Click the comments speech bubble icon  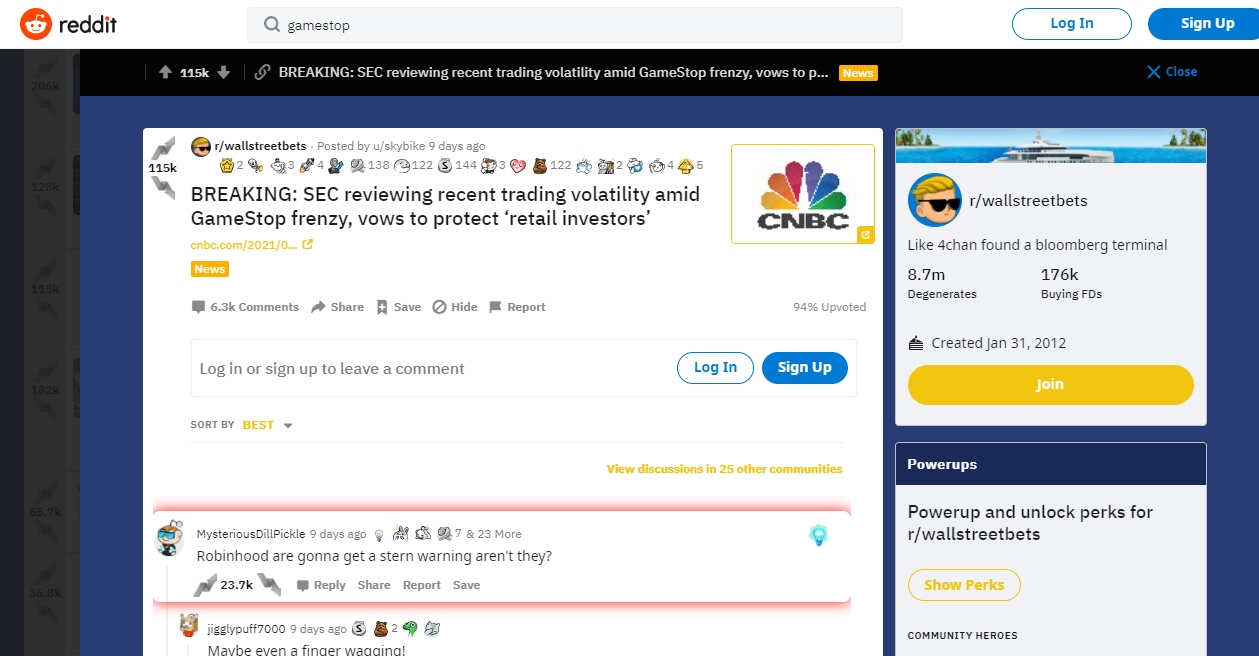(x=198, y=307)
